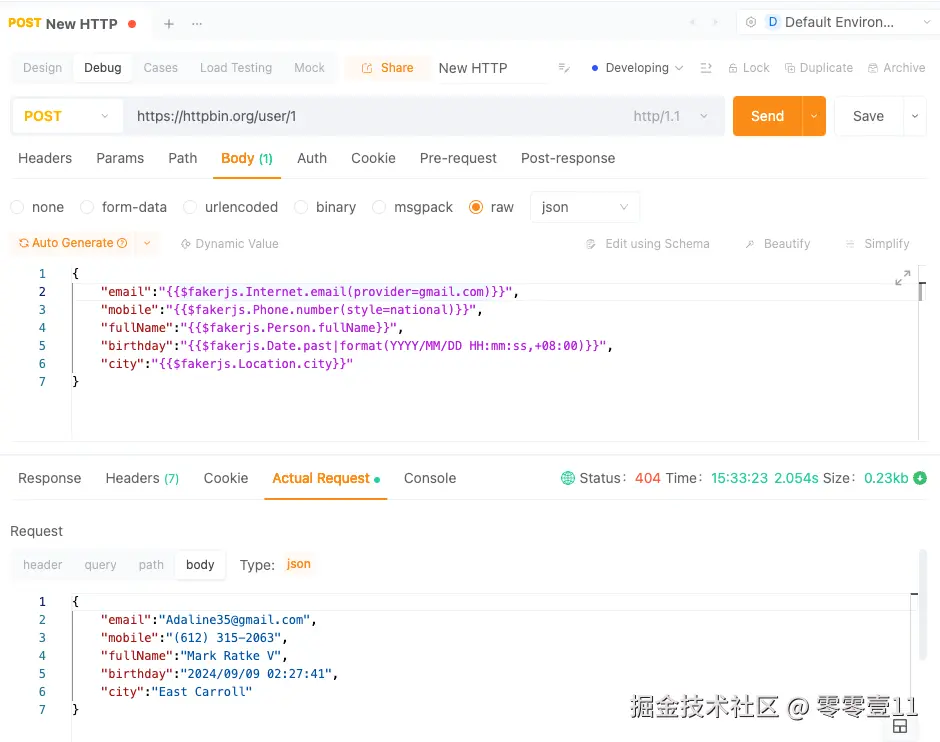The height and width of the screenshot is (742, 940).
Task: Select the binary radio button
Action: [301, 207]
